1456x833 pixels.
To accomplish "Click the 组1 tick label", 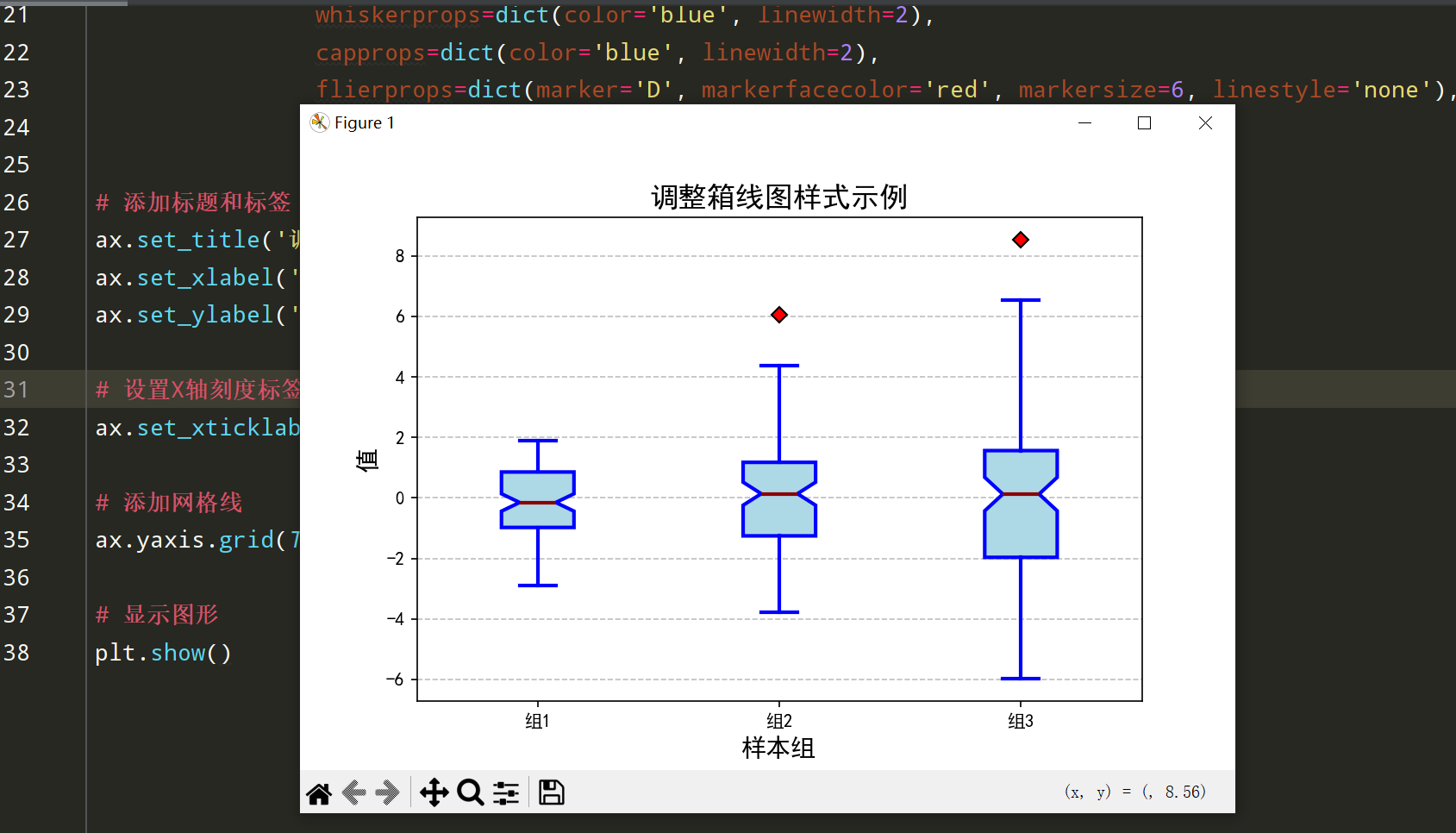I will click(x=538, y=721).
